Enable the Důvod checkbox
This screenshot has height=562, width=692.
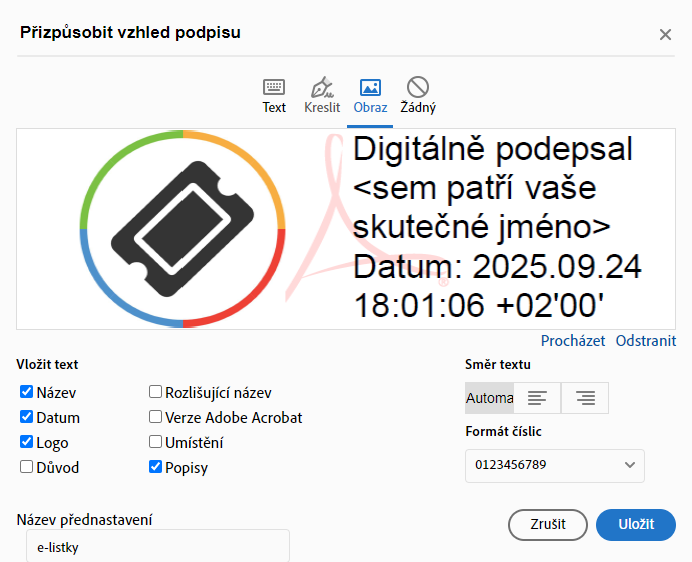tap(26, 467)
